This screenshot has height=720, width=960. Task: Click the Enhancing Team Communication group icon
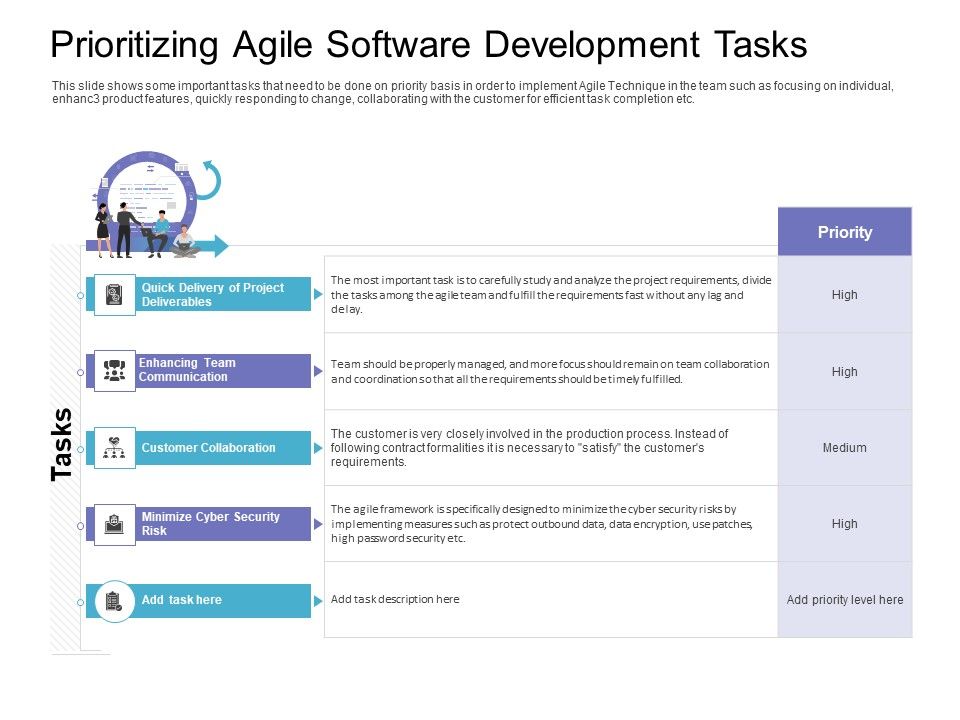click(x=113, y=370)
